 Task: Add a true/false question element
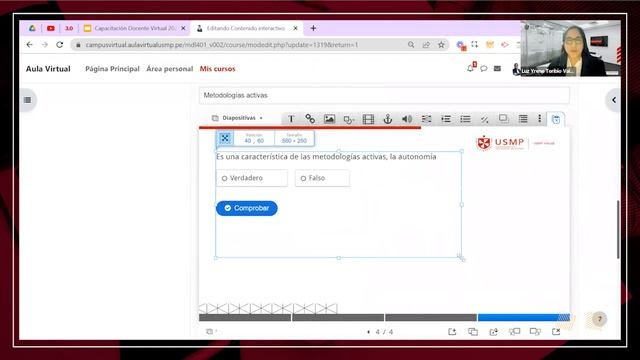coord(484,119)
